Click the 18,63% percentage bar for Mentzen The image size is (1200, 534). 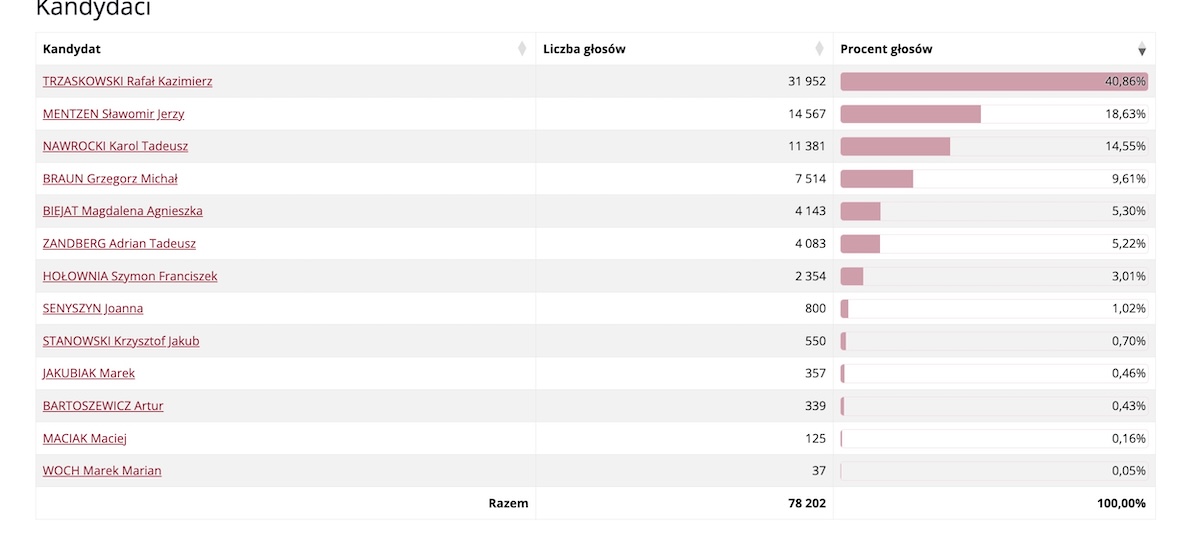[994, 114]
